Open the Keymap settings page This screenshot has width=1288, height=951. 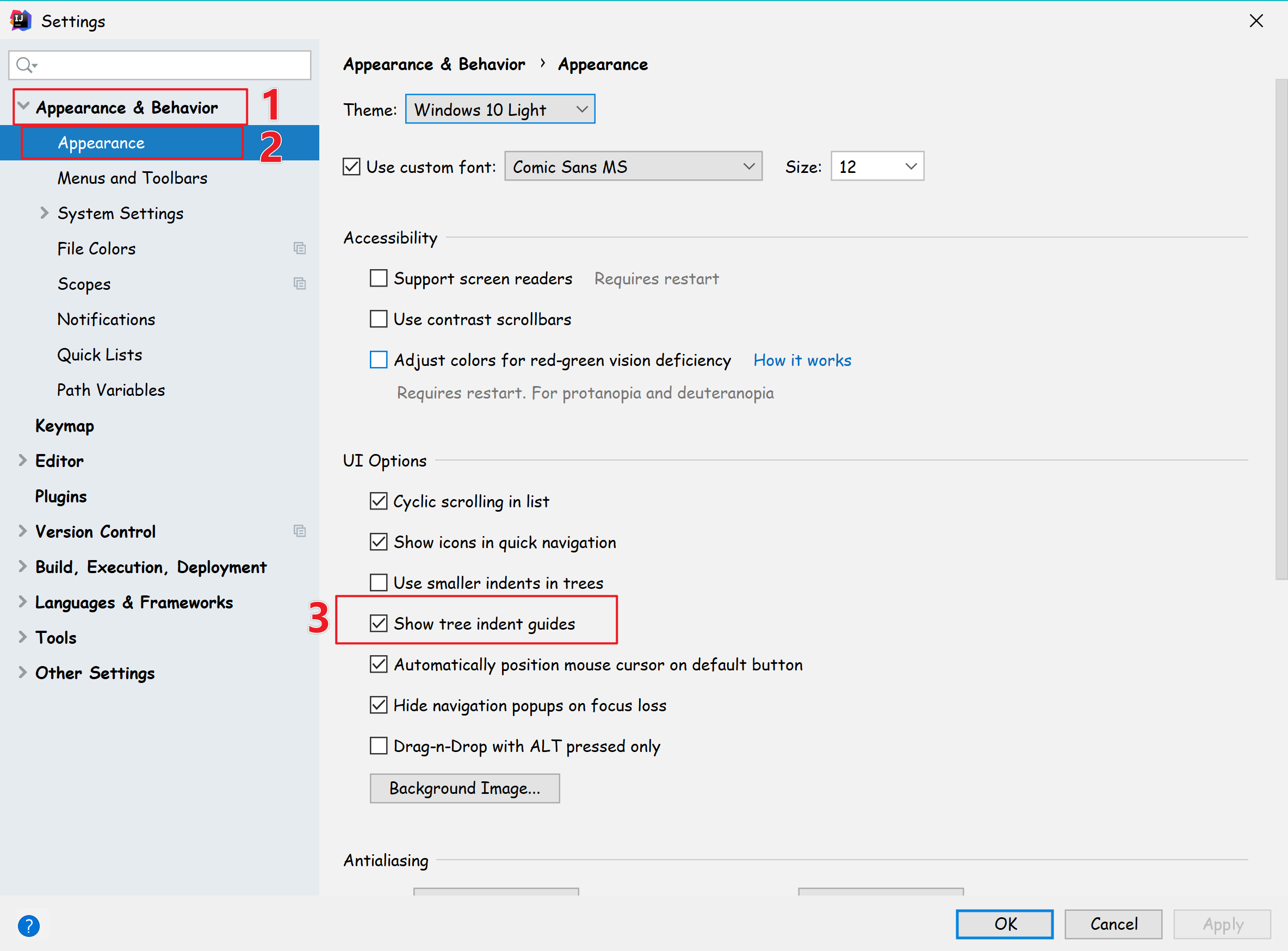[65, 425]
